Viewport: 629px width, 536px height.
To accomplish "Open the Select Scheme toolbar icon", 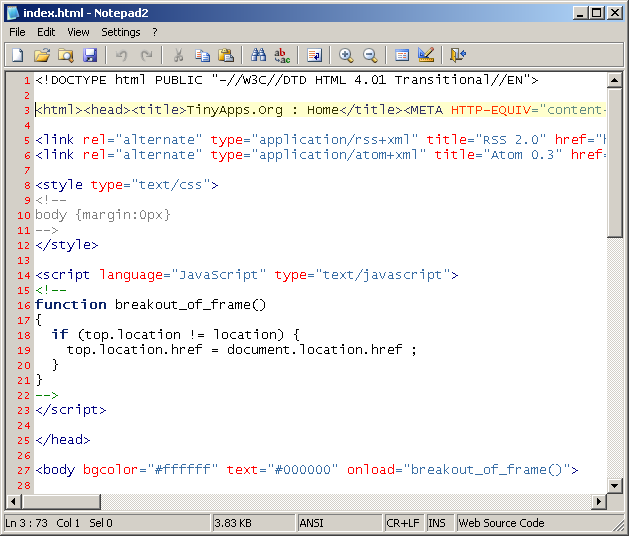I will [x=402, y=55].
